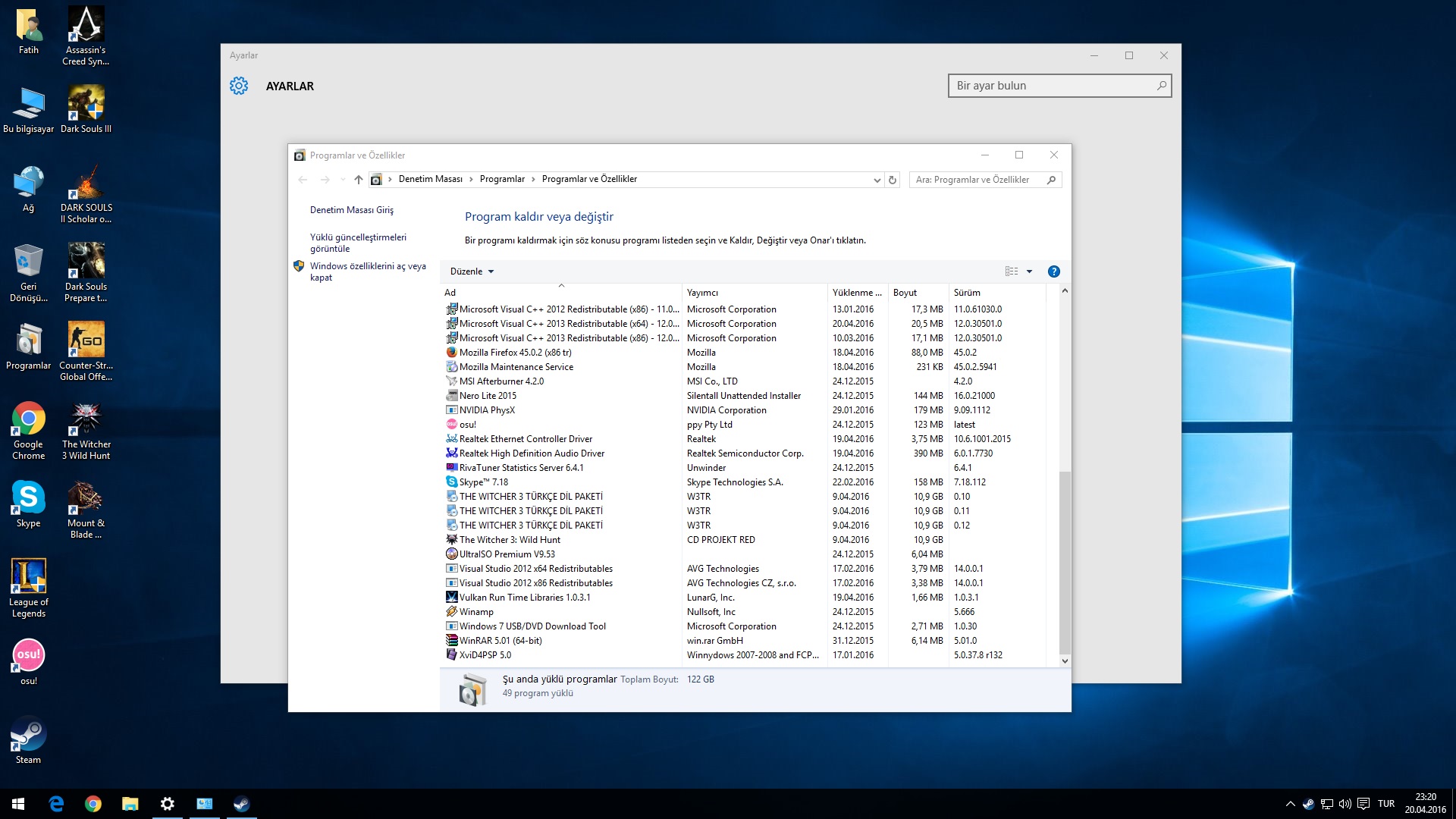Click the volume icon in system tray

point(1345,804)
